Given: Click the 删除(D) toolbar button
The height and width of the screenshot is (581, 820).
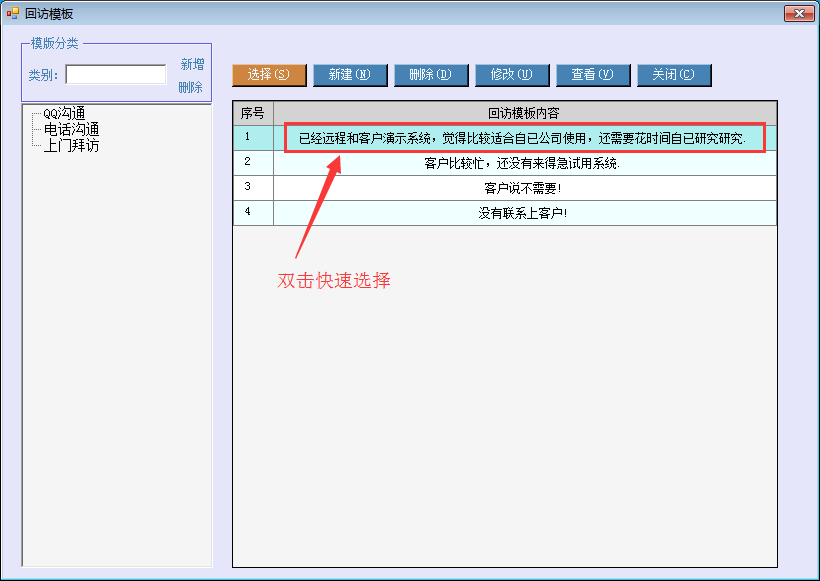Looking at the screenshot, I should tap(431, 75).
